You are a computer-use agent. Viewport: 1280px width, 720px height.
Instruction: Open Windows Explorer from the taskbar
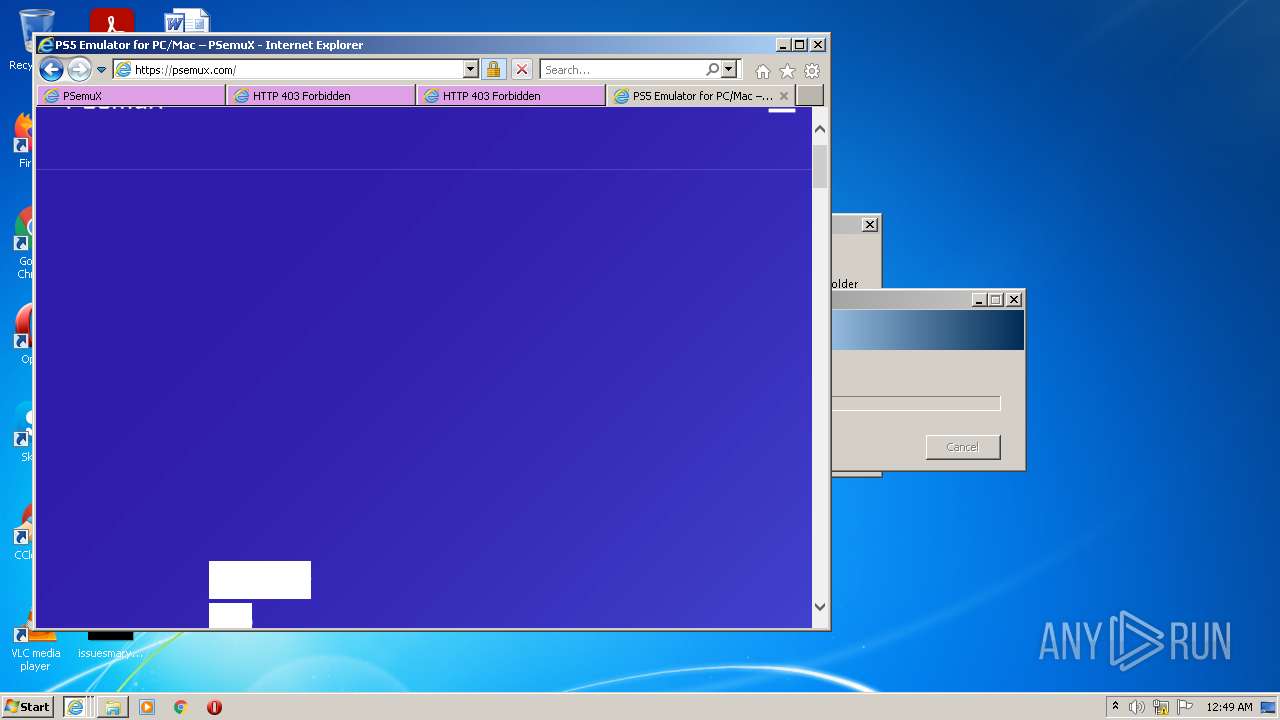[x=112, y=707]
